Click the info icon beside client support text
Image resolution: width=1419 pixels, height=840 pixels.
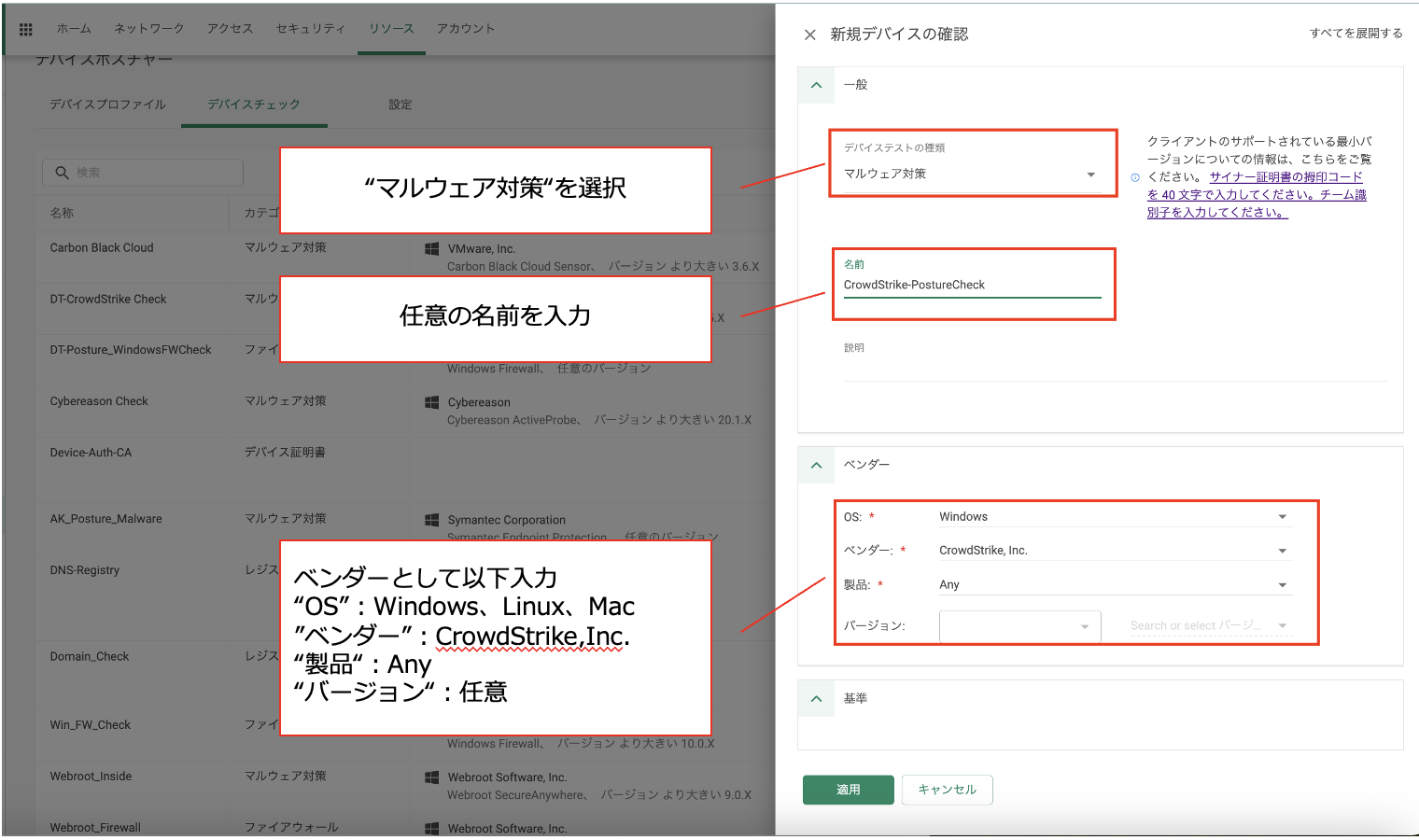tap(1135, 177)
